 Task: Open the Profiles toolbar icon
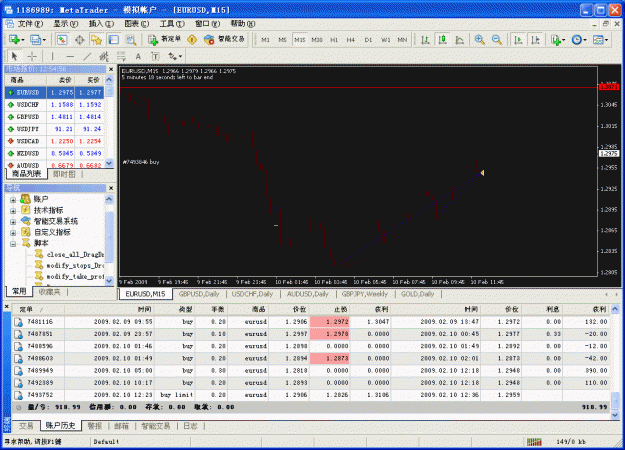pyautogui.click(x=35, y=39)
